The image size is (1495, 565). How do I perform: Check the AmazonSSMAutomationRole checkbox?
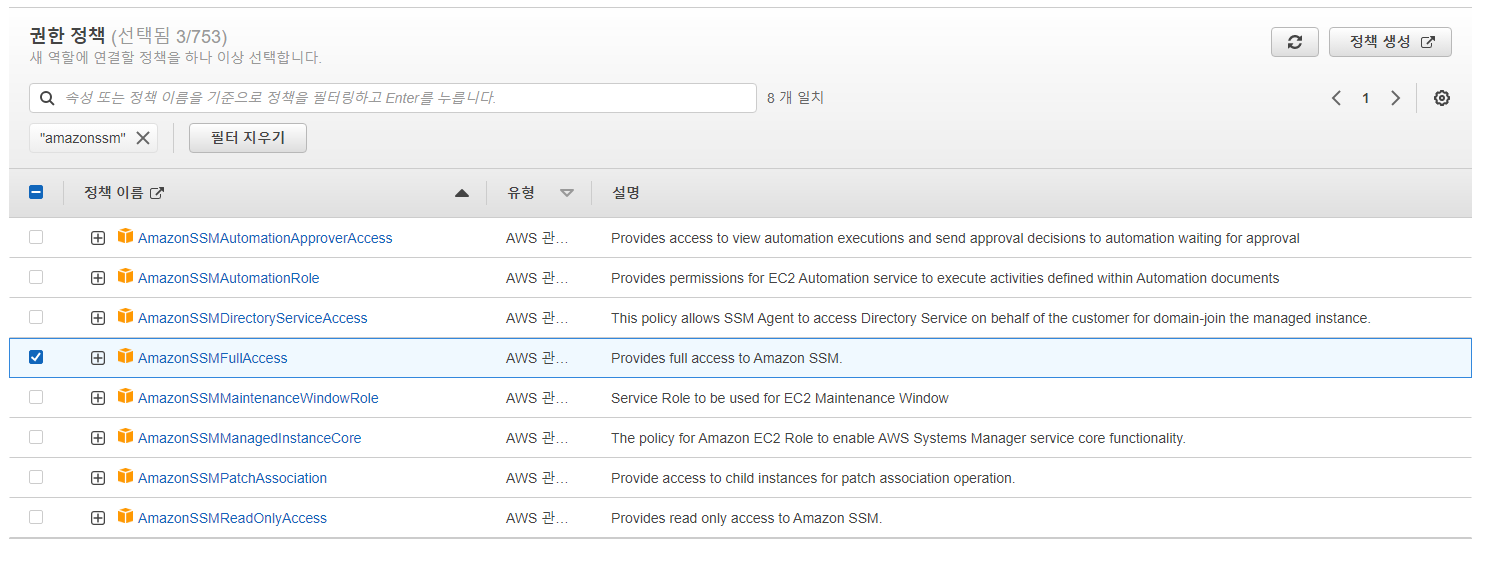36,277
